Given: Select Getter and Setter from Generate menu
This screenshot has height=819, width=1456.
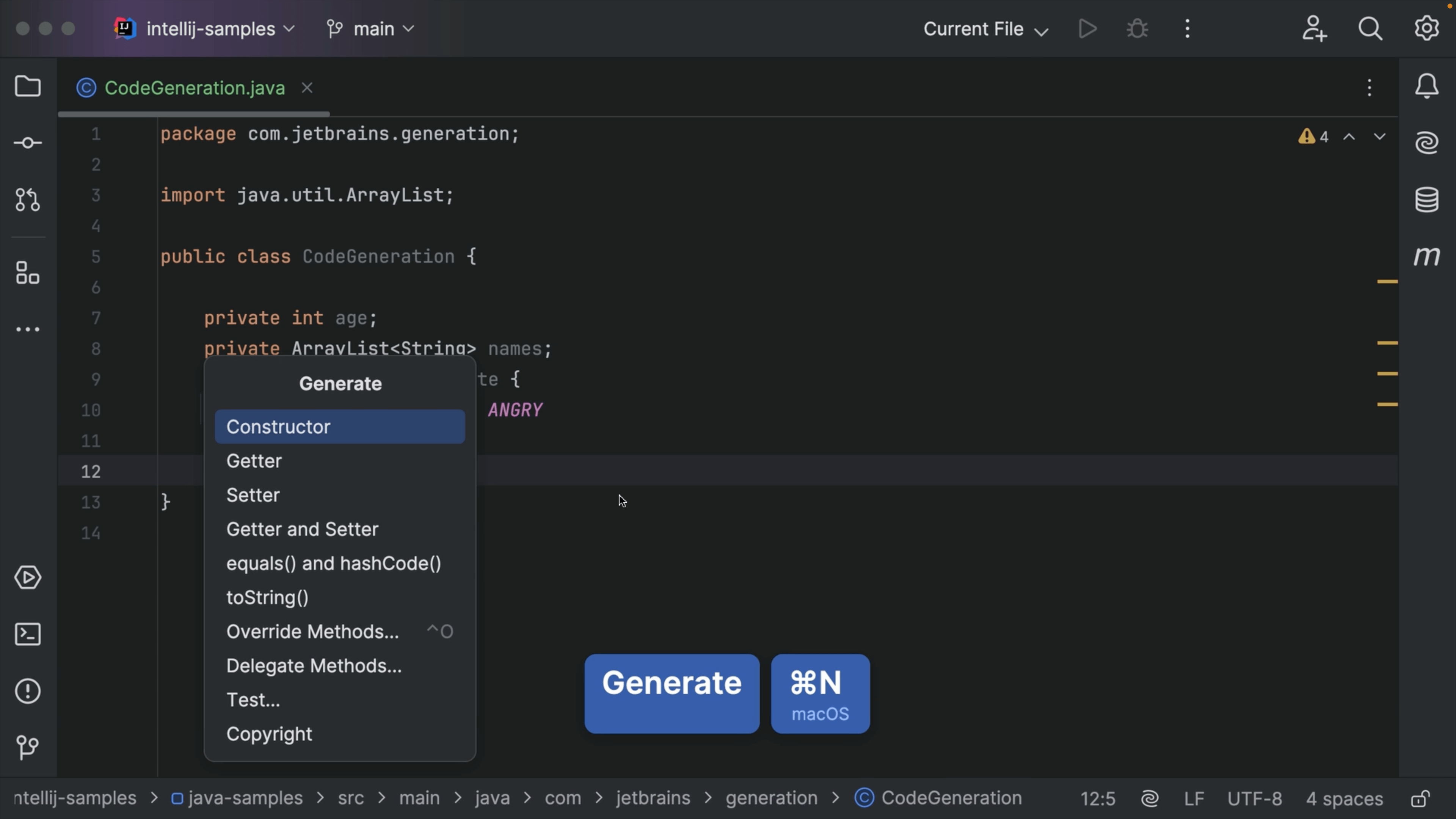Looking at the screenshot, I should 302,529.
